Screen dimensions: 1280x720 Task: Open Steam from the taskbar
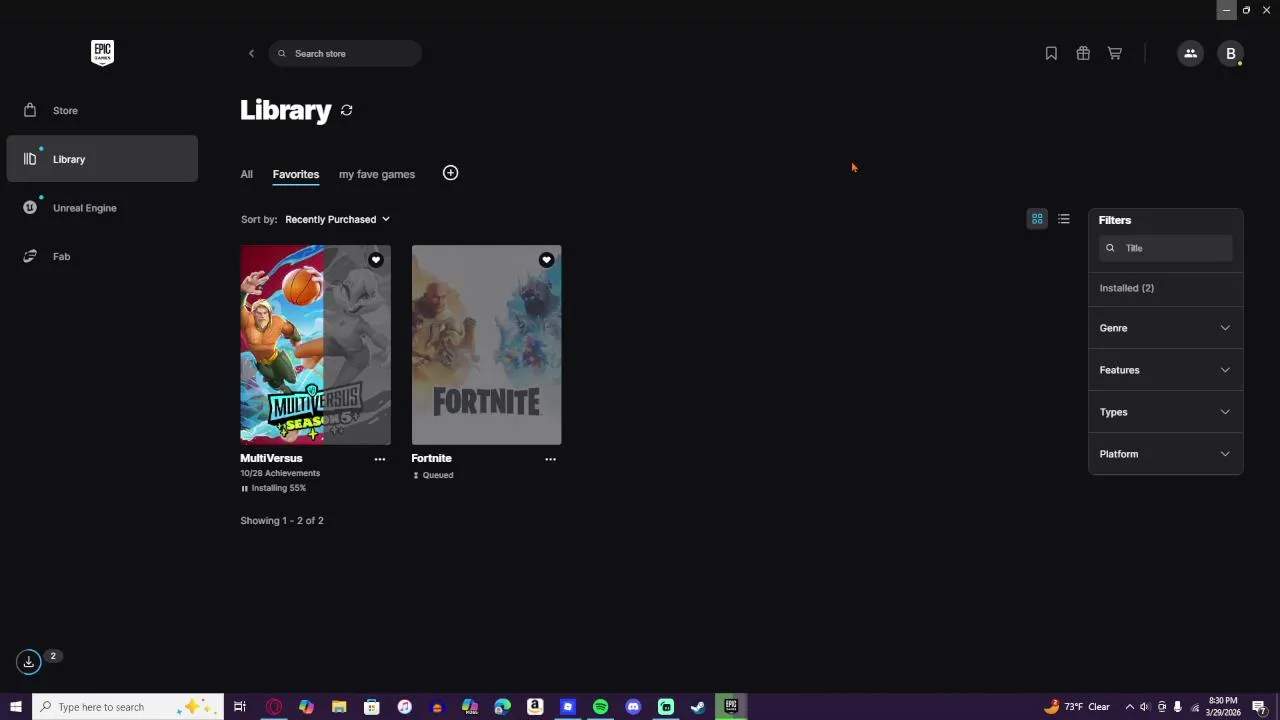click(698, 707)
